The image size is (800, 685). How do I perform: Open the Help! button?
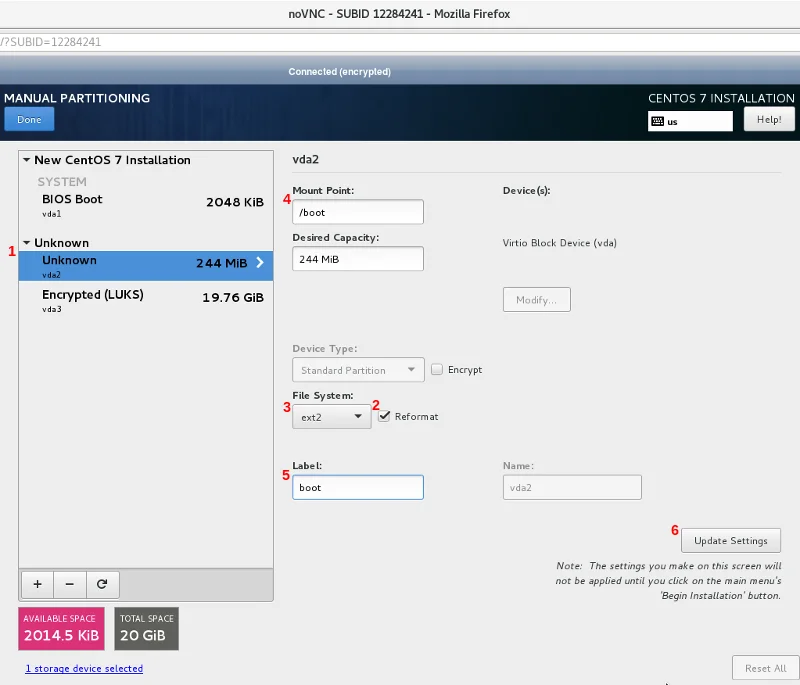[x=769, y=120]
